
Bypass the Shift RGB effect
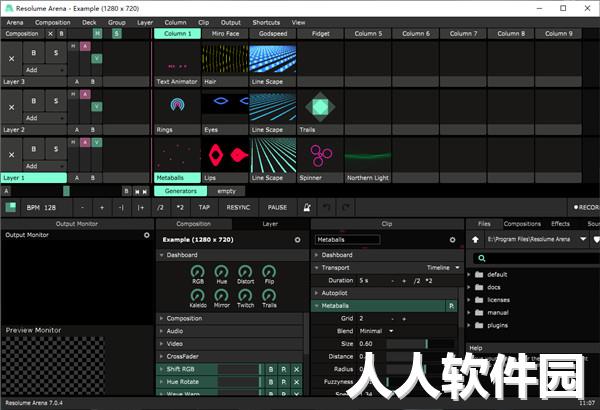pos(271,369)
